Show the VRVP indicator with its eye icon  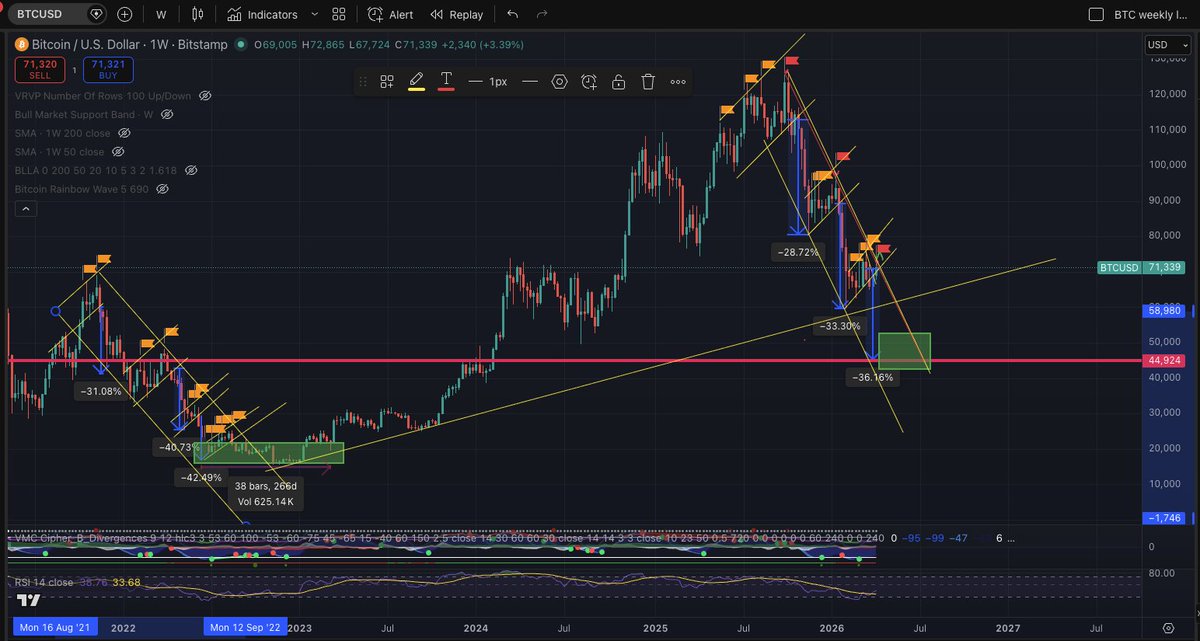click(x=205, y=96)
